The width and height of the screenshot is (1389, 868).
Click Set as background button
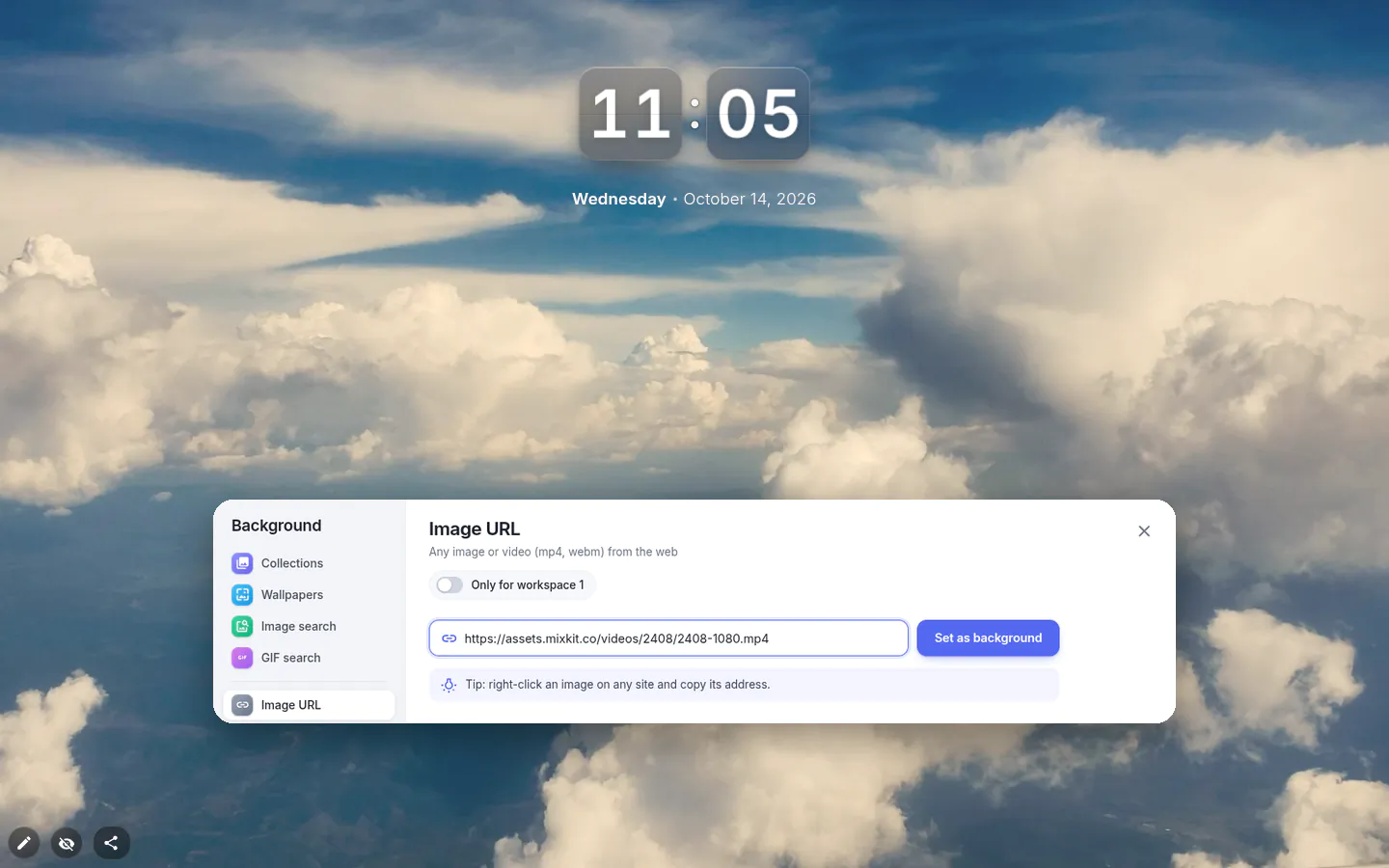(988, 638)
